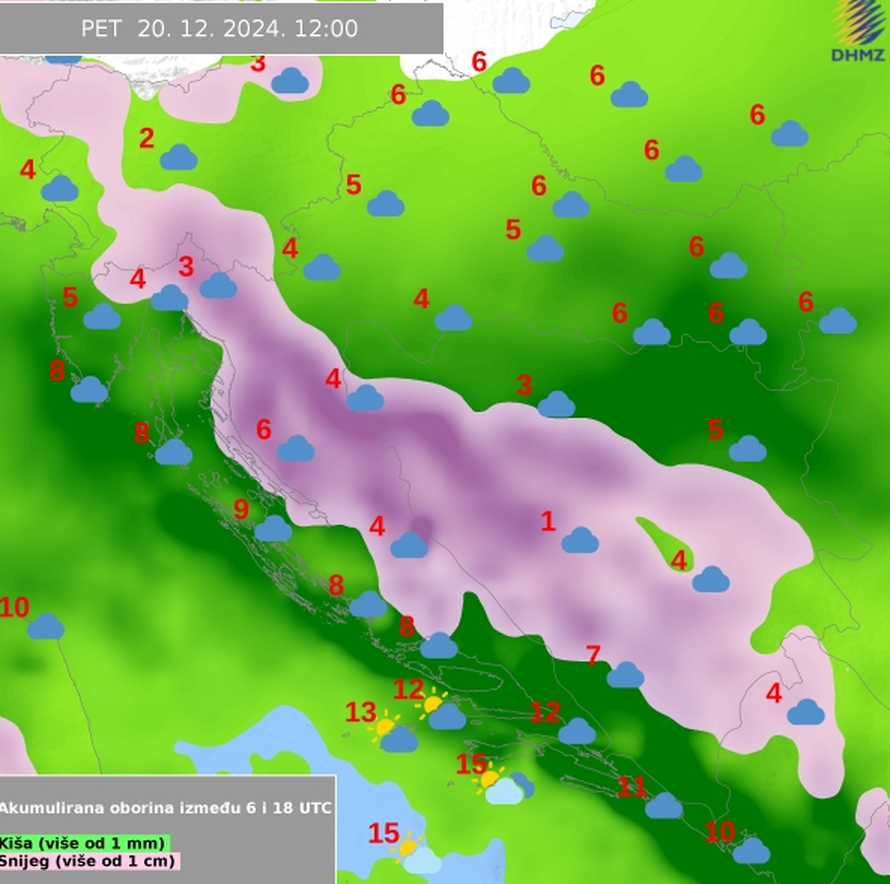Viewport: 890px width, 884px height.
Task: Click the red temperature number 2
Action: 147,139
